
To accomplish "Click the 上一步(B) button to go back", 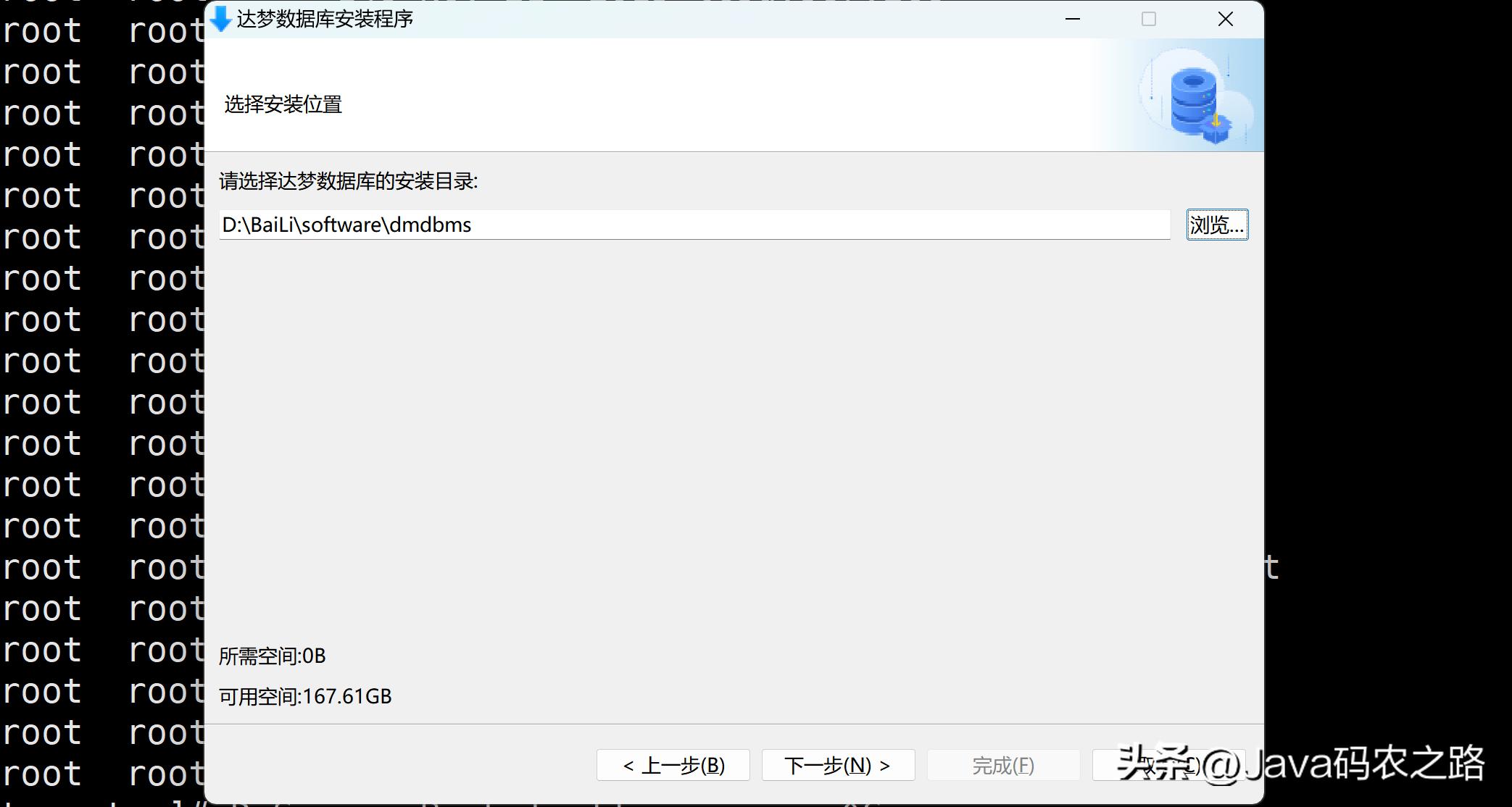I will (x=673, y=765).
